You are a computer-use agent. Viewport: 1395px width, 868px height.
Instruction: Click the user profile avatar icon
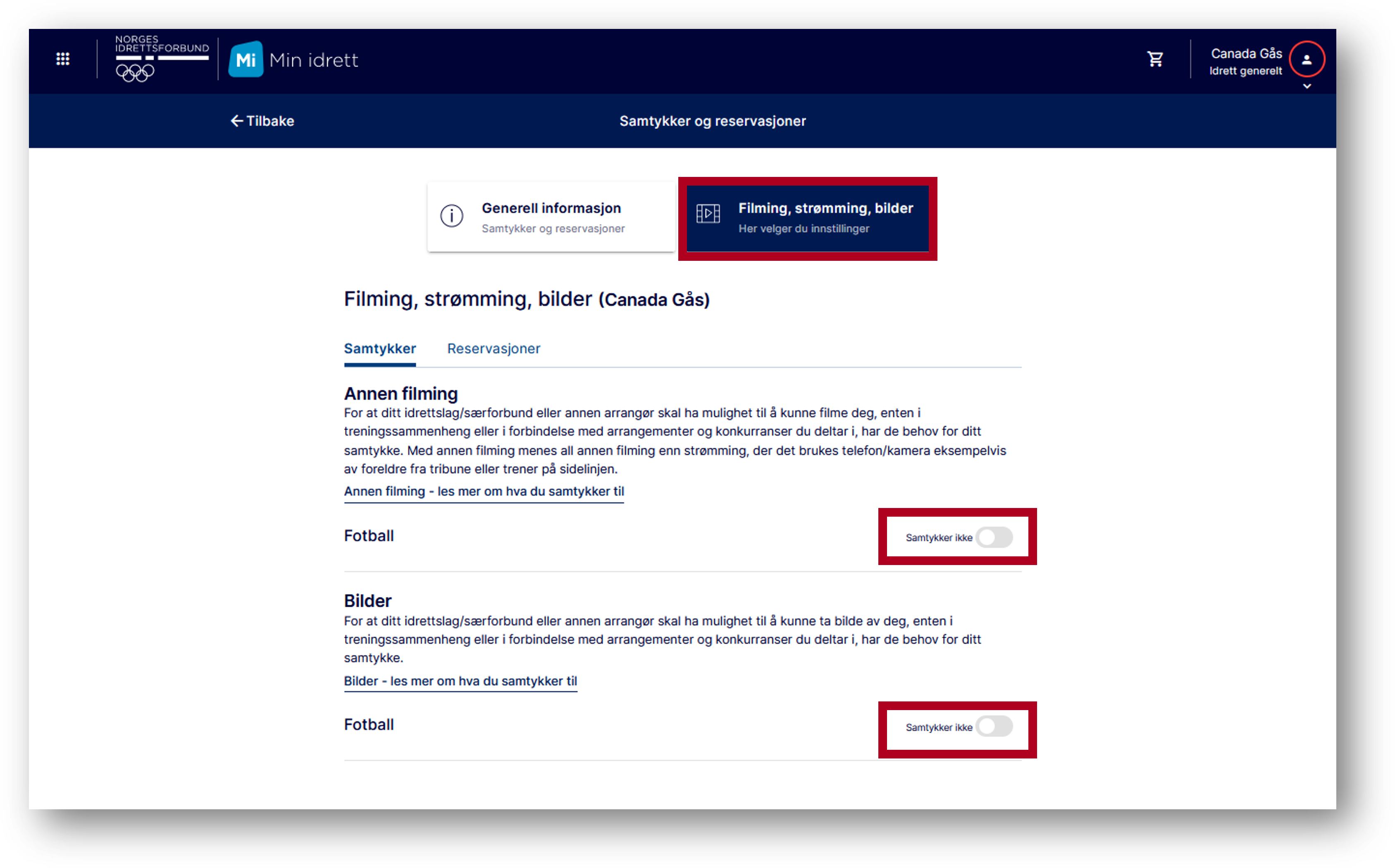[1306, 59]
